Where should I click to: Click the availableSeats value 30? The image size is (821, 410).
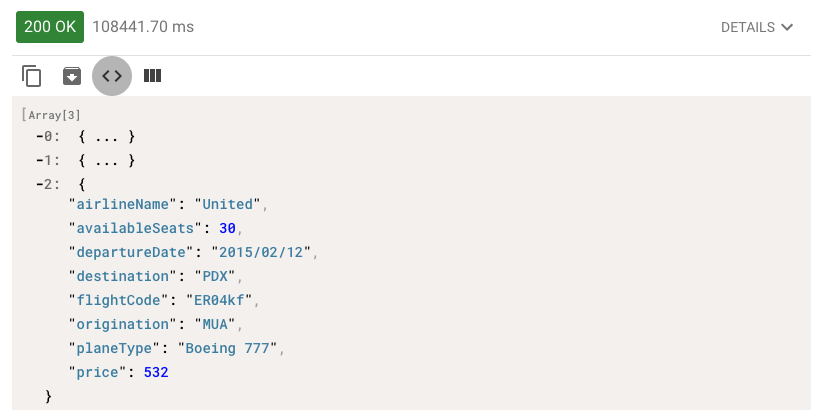coord(227,228)
